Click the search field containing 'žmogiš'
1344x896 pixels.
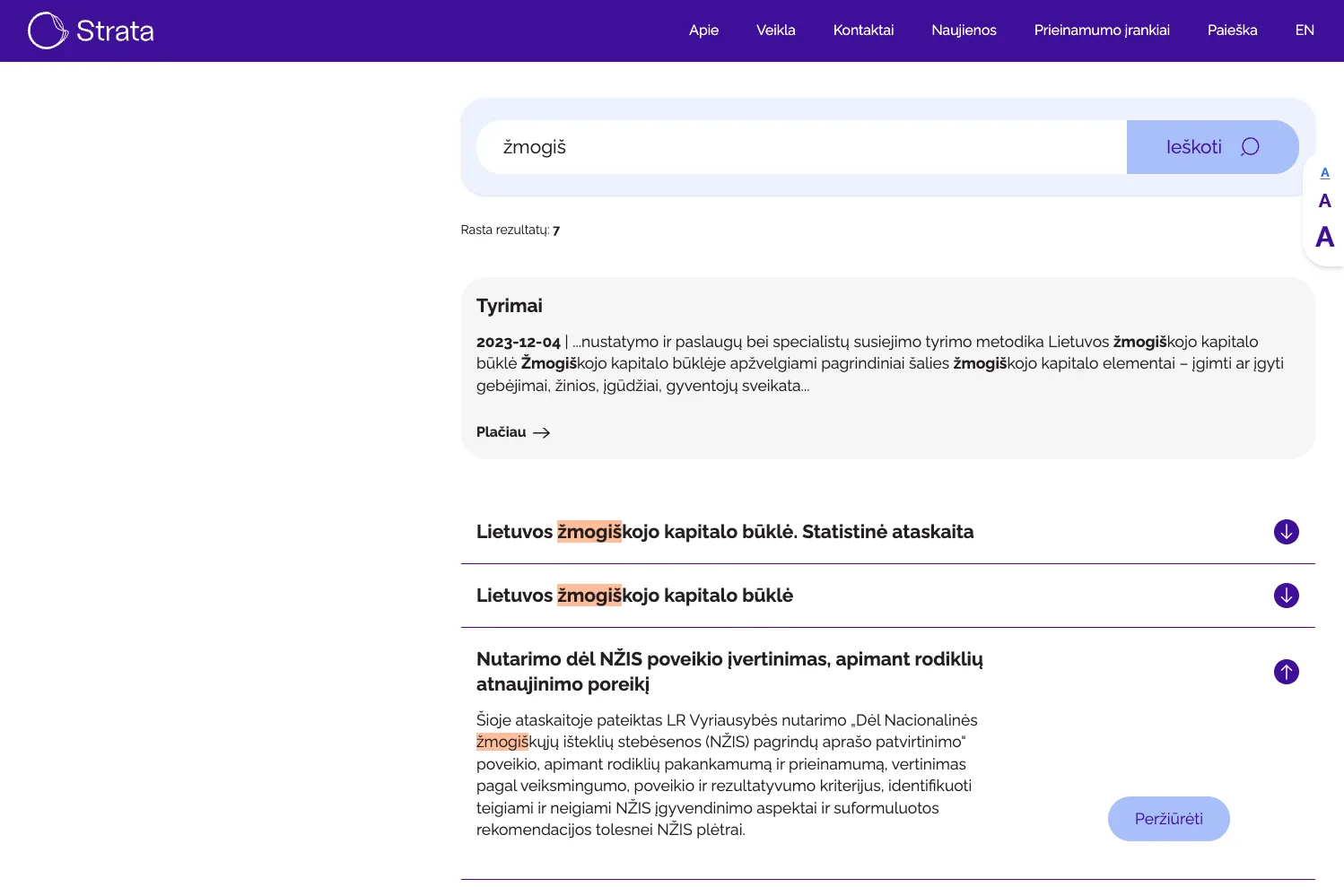click(800, 147)
